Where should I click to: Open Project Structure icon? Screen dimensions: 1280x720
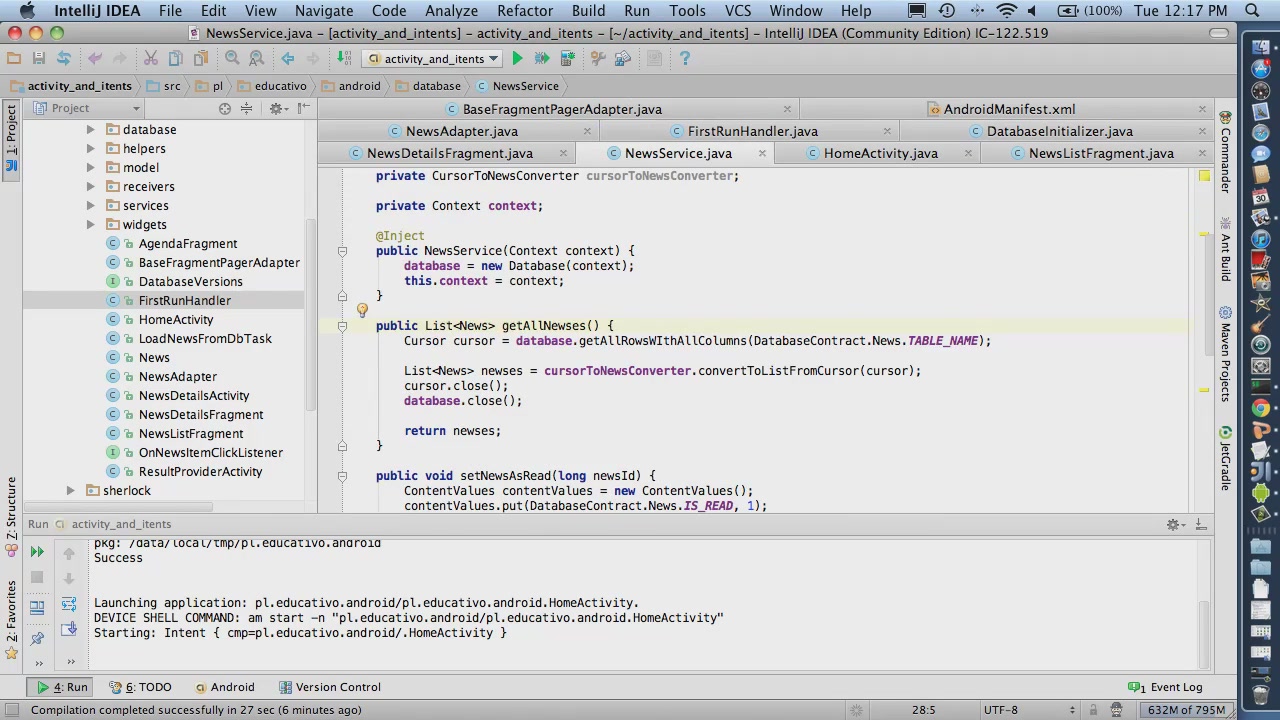click(622, 59)
